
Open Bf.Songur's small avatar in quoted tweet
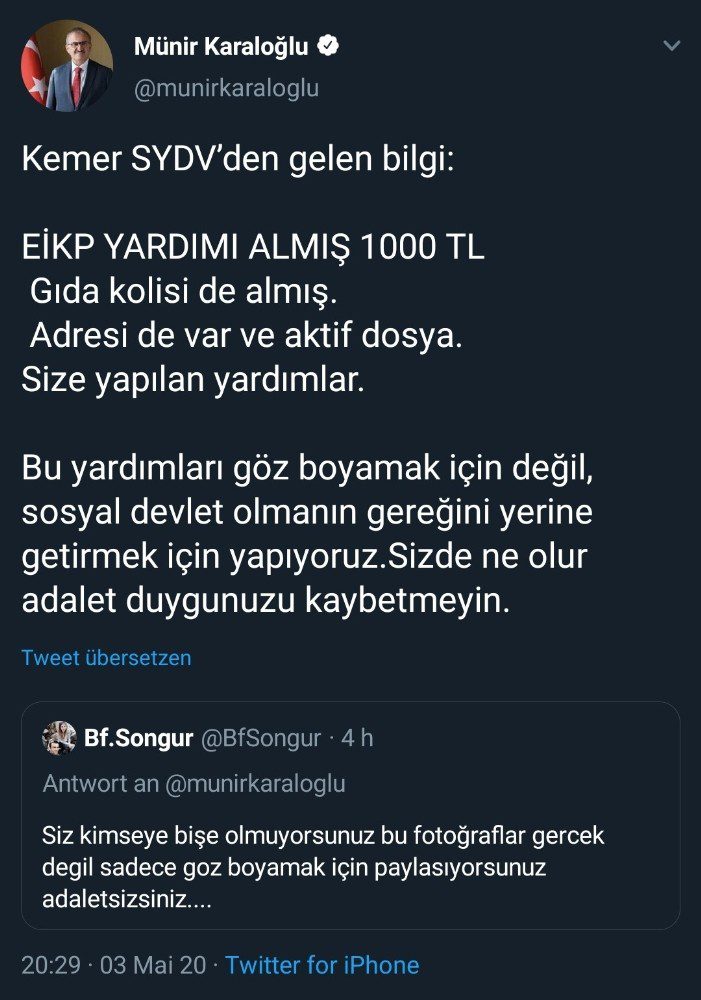pyautogui.click(x=60, y=738)
